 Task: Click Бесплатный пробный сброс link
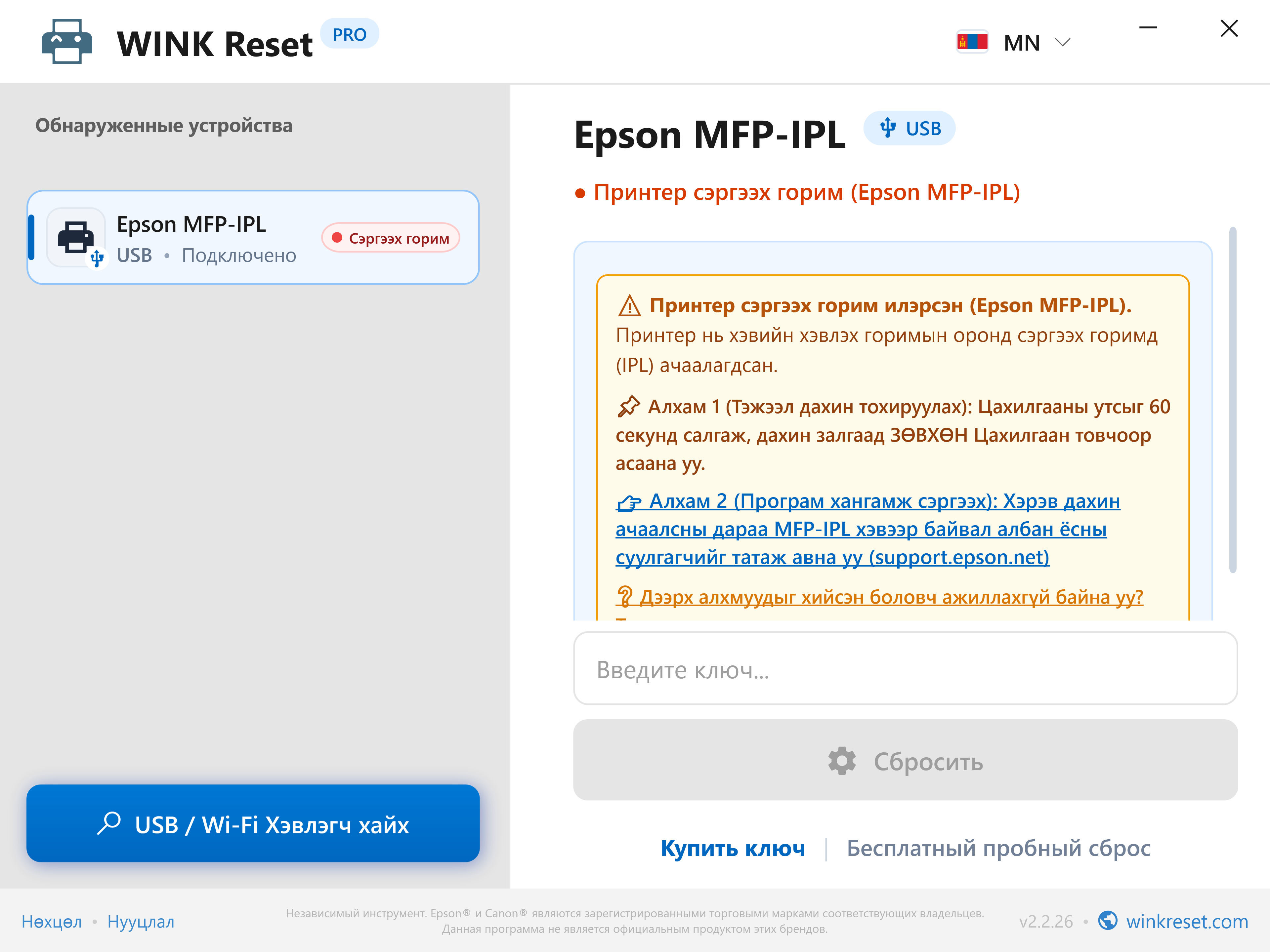point(998,848)
